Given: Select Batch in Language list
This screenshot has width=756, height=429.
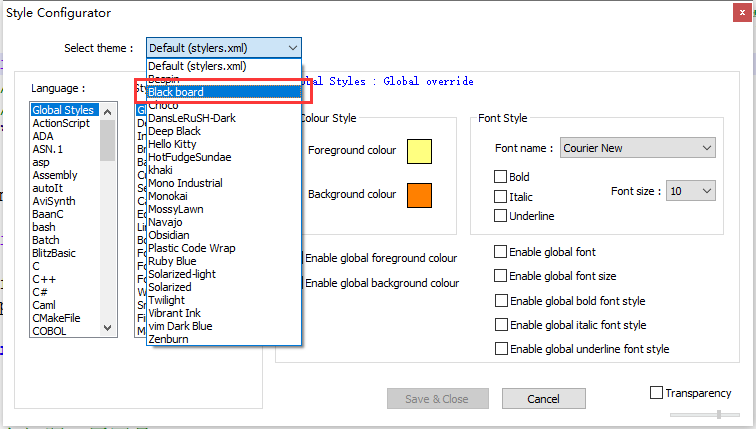Looking at the screenshot, I should coord(65,240).
